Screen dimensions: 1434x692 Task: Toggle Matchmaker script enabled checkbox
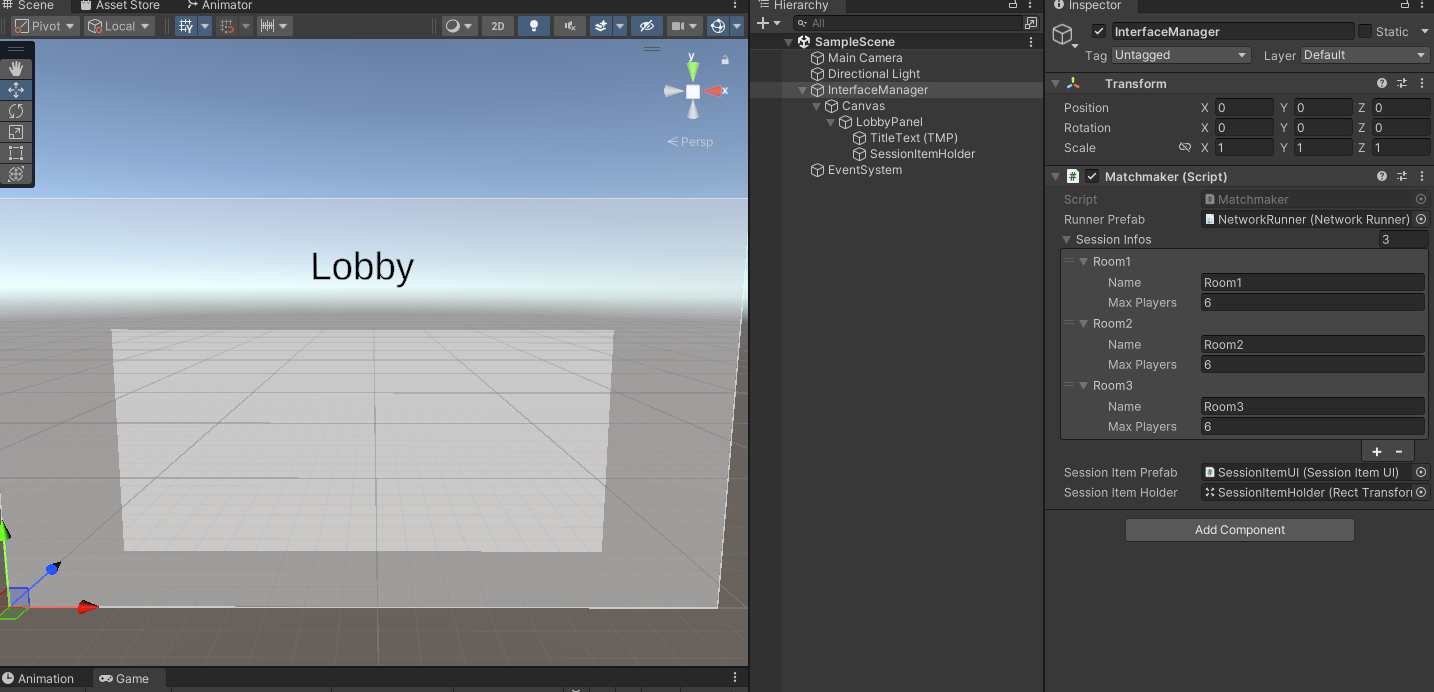coord(1093,176)
